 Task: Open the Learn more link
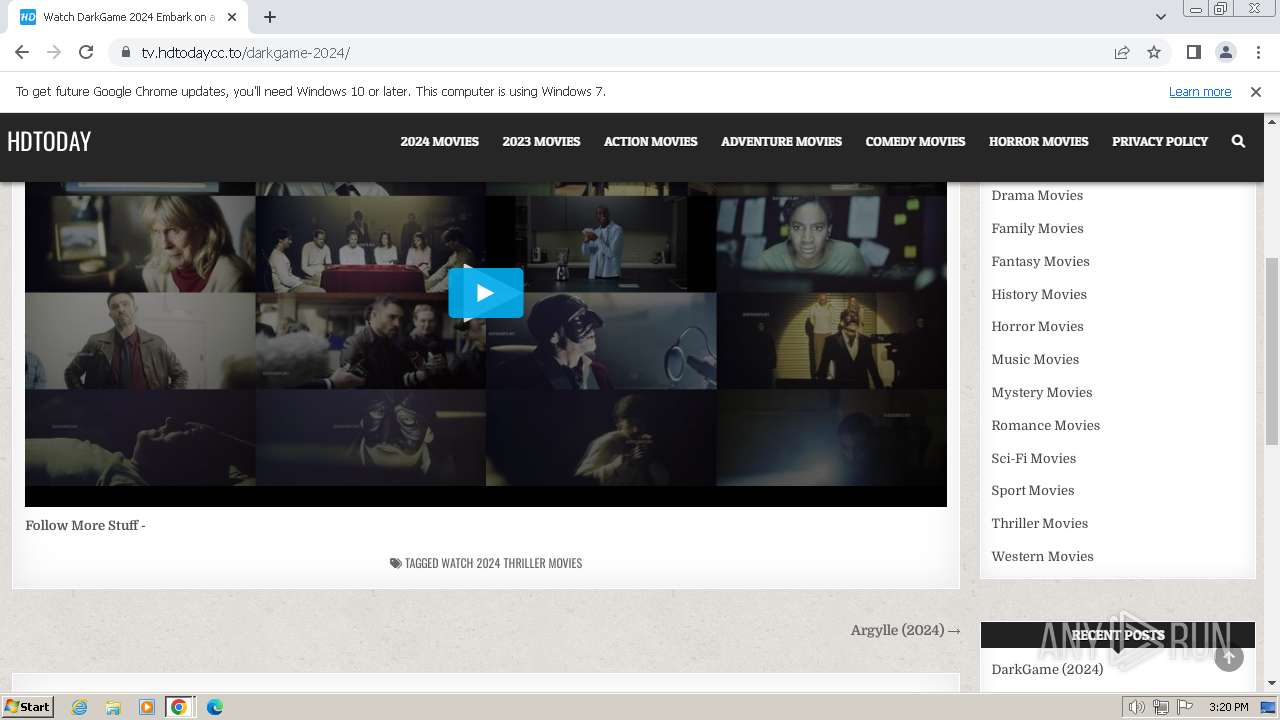click(1200, 91)
